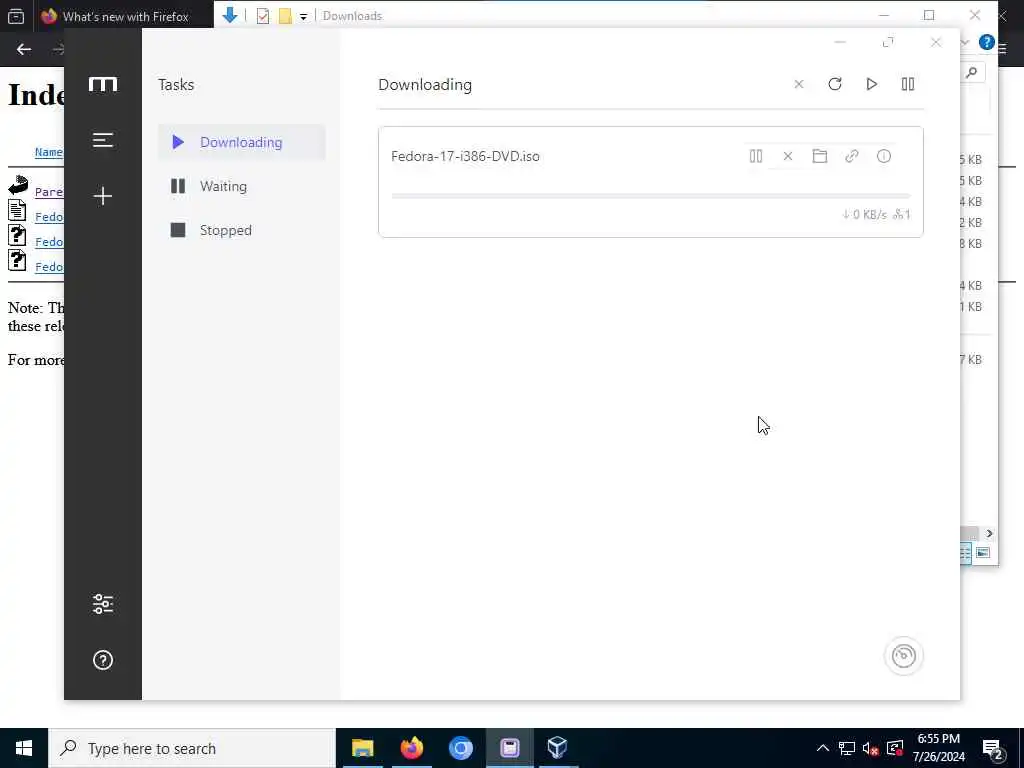Pause all tasks in header toolbar
Screen dimensions: 1024x768
tap(908, 84)
